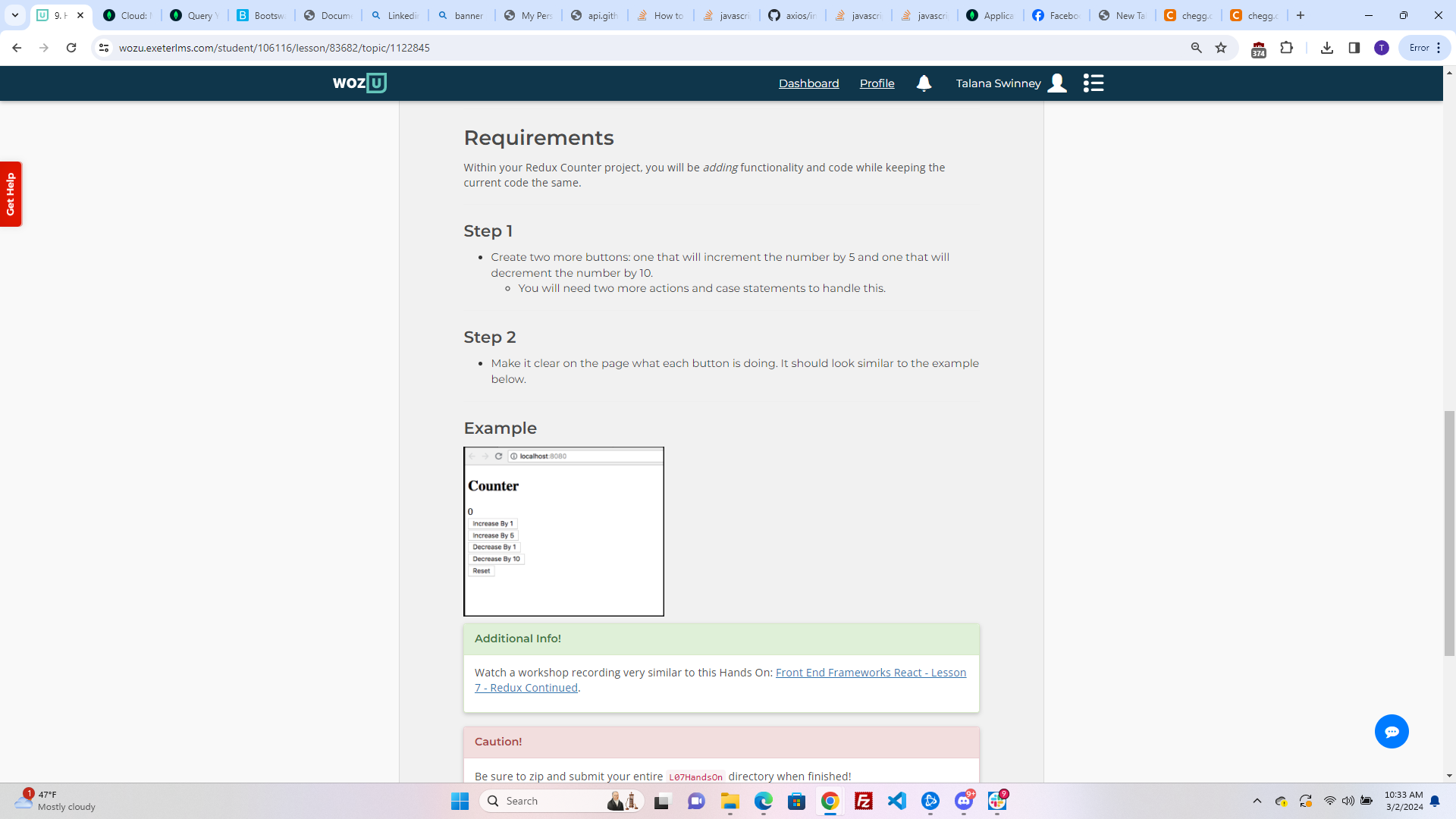Mute the system volume in the tray

click(1349, 801)
